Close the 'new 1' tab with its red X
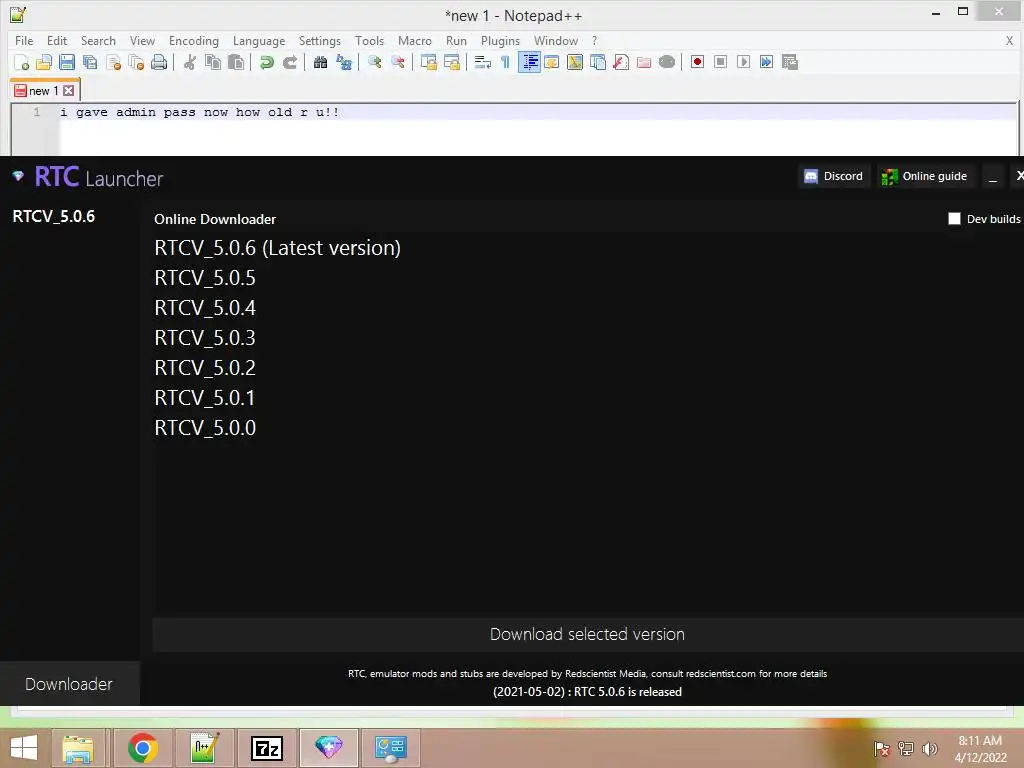1024x768 pixels. coord(69,91)
